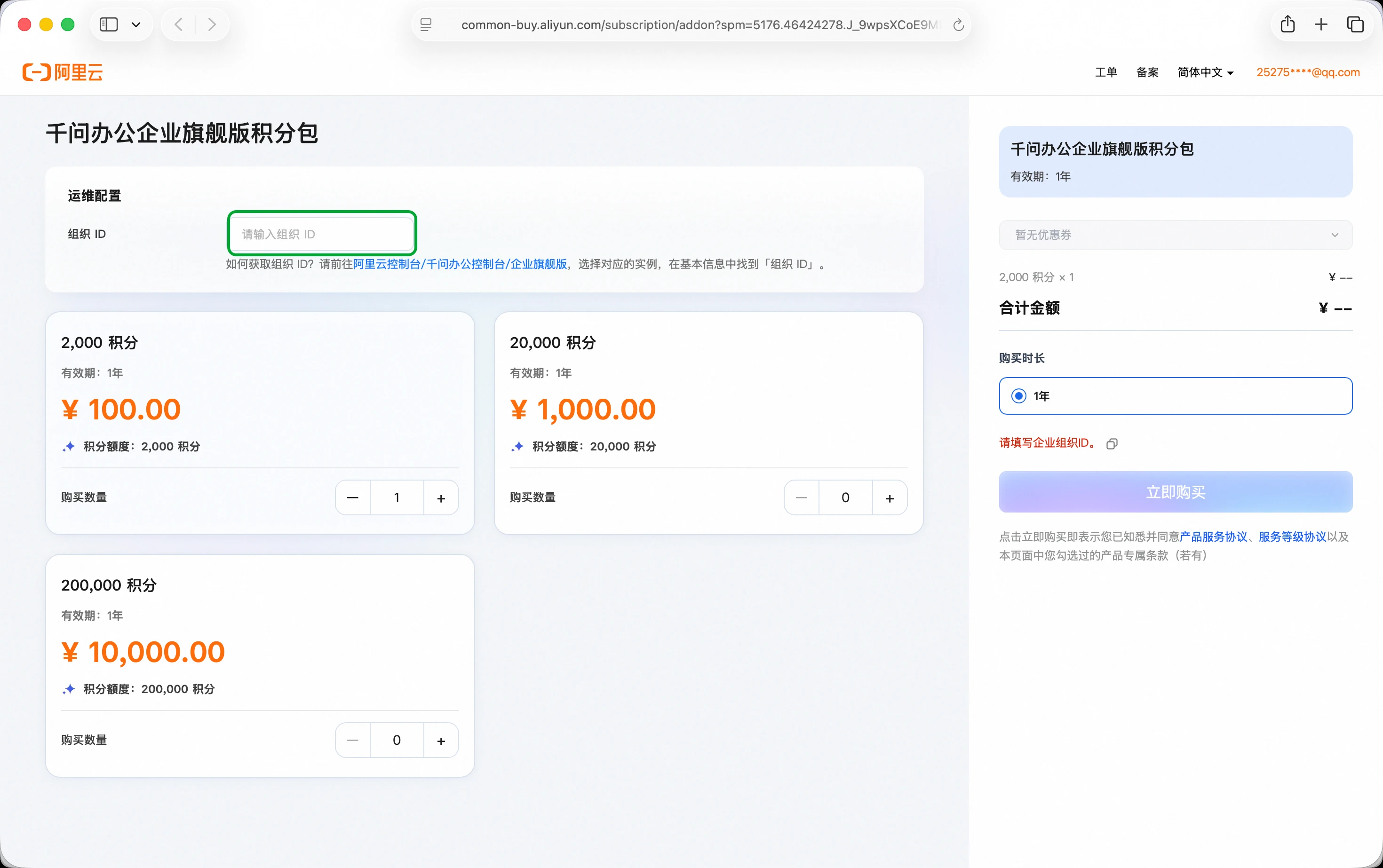Expand the 暂无优惠券 coupon dropdown
1383x868 pixels.
[x=1176, y=235]
